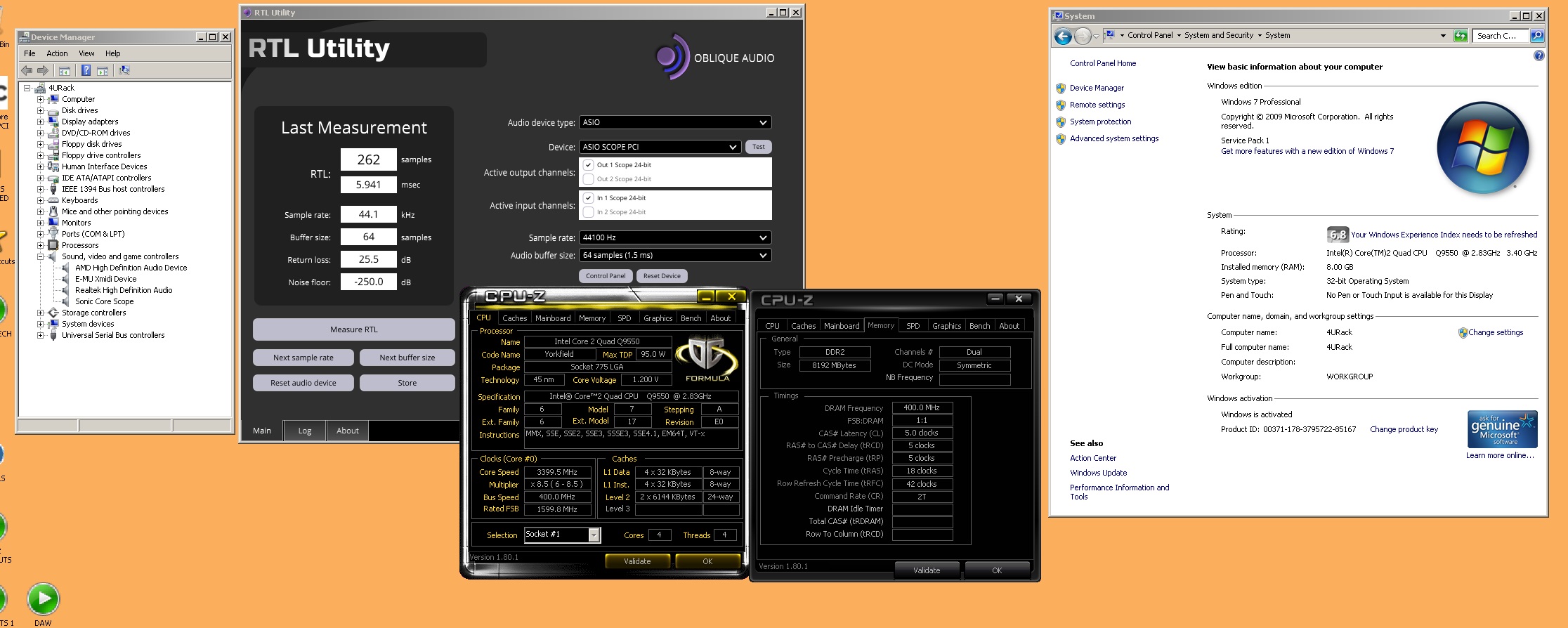The image size is (1568, 628).
Task: Open the 44100 Hz sample rate dropdown
Action: click(675, 237)
